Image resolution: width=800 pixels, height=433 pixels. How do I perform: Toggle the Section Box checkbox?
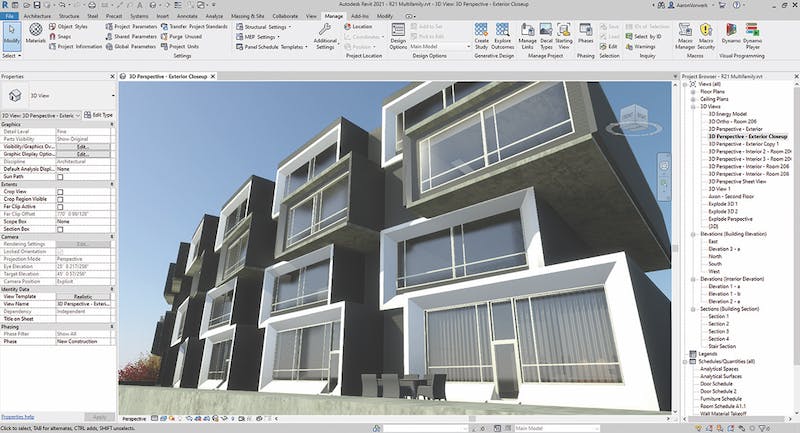[x=60, y=229]
